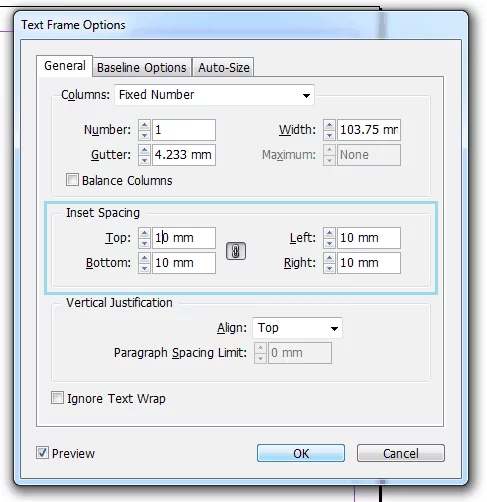The height and width of the screenshot is (502, 487).
Task: Increase the Number of columns with up arrow
Action: pos(144,125)
